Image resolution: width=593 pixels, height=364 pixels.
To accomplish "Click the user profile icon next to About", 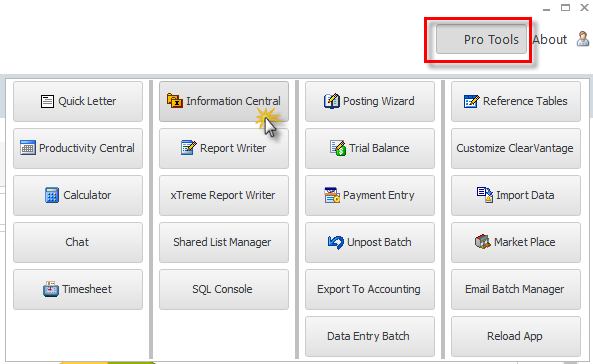I will [x=583, y=39].
